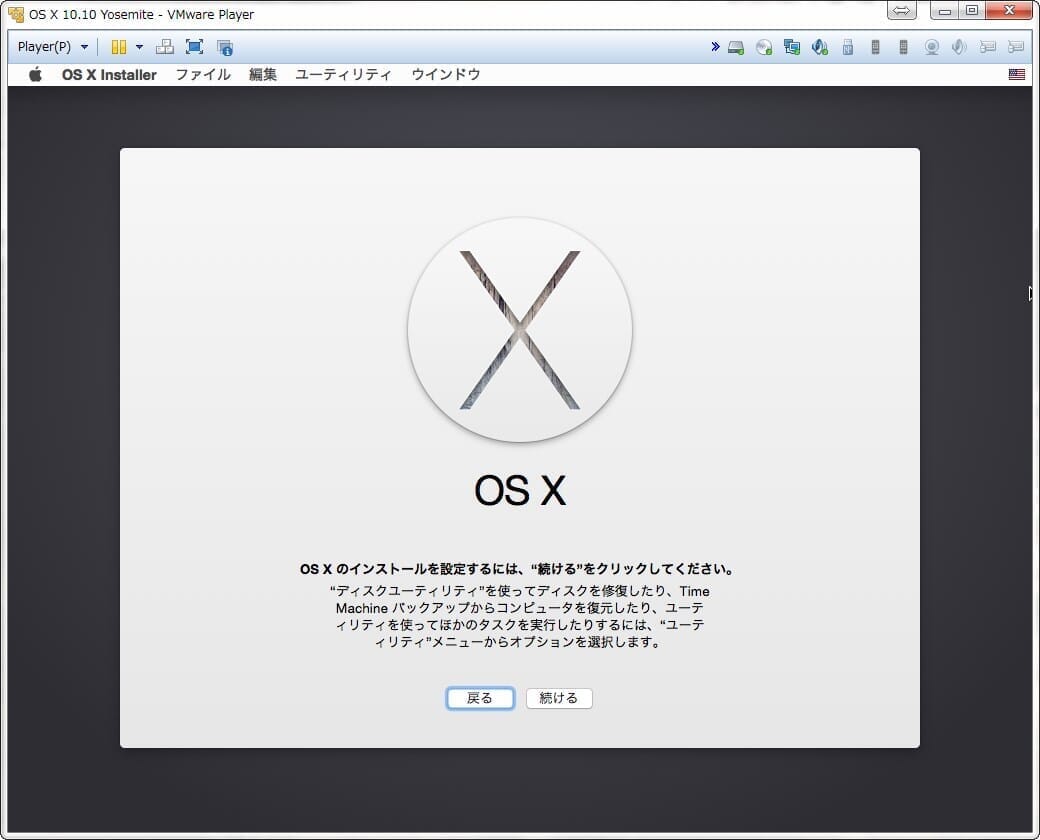Click the Unity mode toolbar icon
This screenshot has height=840, width=1040.
[225, 47]
